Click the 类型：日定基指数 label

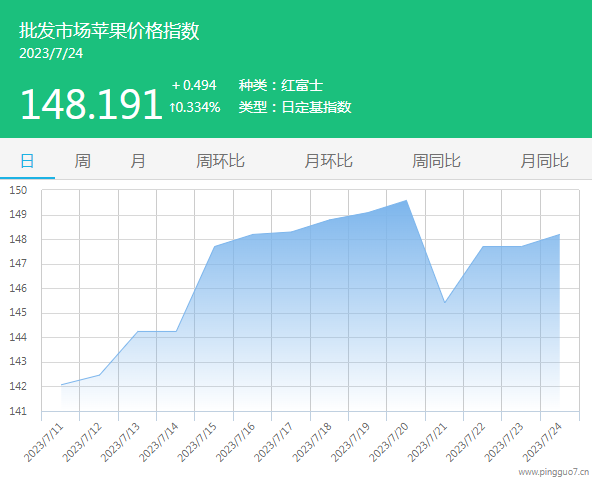pyautogui.click(x=295, y=107)
